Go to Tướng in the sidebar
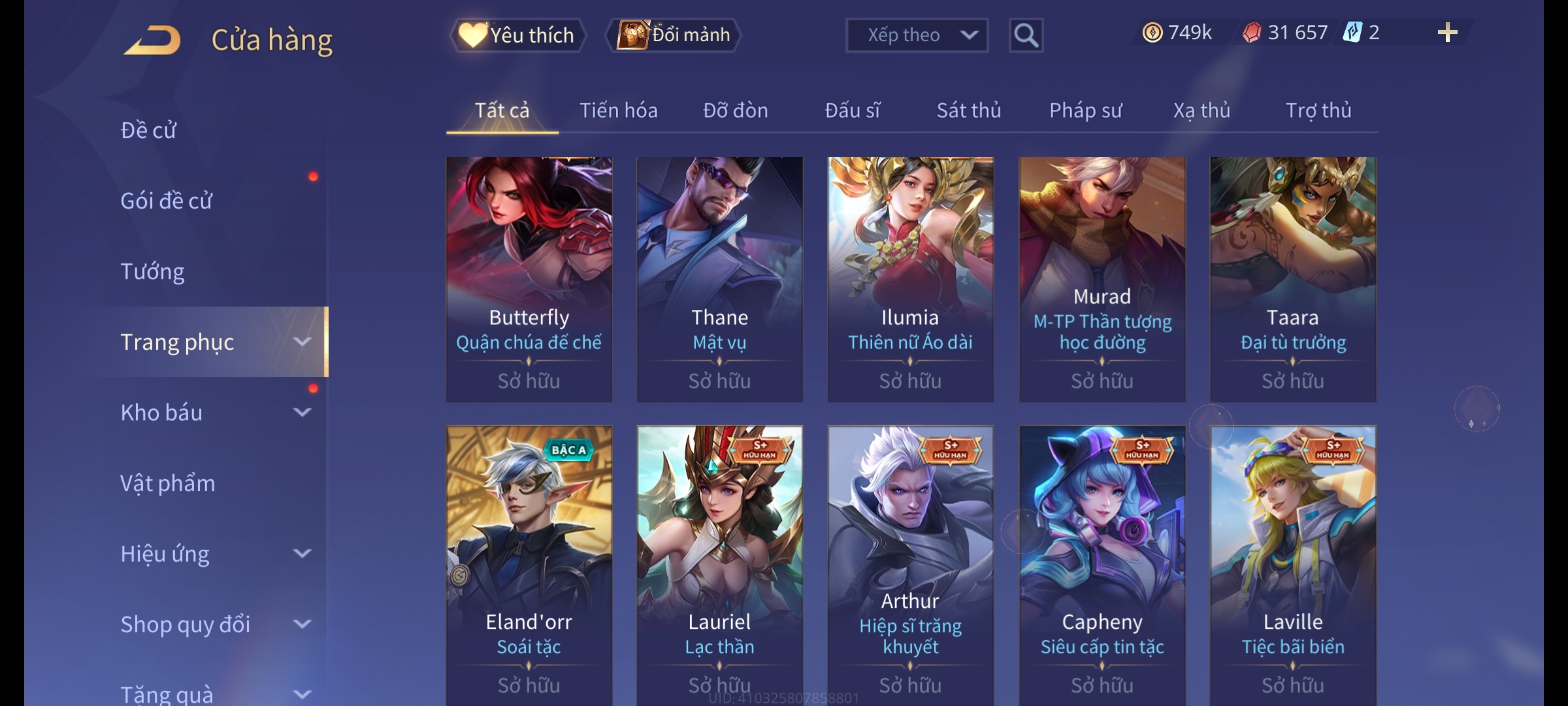The width and height of the screenshot is (1568, 706). coord(152,271)
